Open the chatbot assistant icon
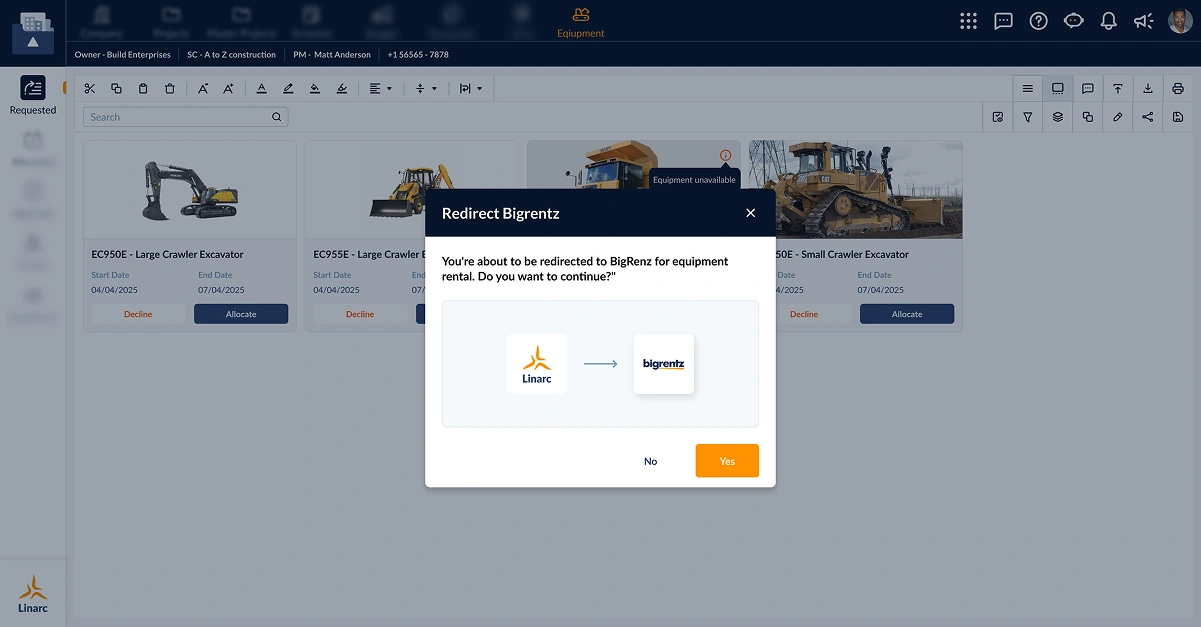Screen dimensions: 1201x627 tap(1073, 21)
